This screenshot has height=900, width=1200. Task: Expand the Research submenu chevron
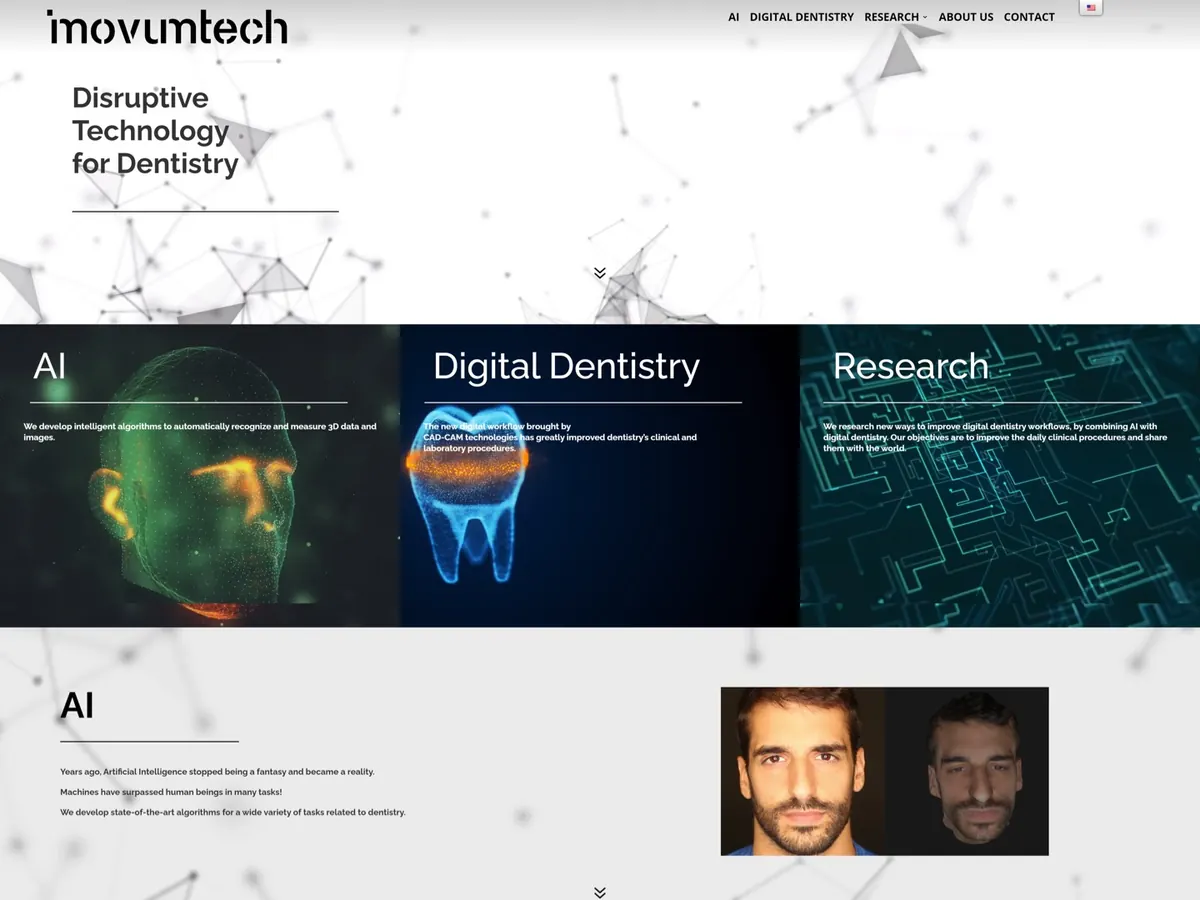tap(925, 17)
